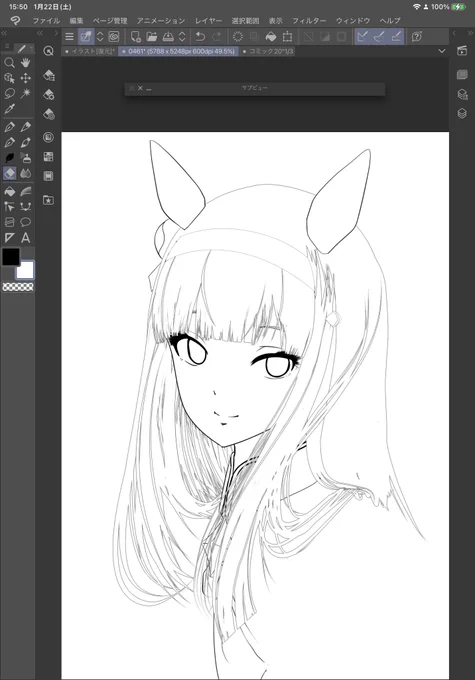Select the Auto select magic wand
Image resolution: width=475 pixels, height=680 pixels.
click(26, 93)
